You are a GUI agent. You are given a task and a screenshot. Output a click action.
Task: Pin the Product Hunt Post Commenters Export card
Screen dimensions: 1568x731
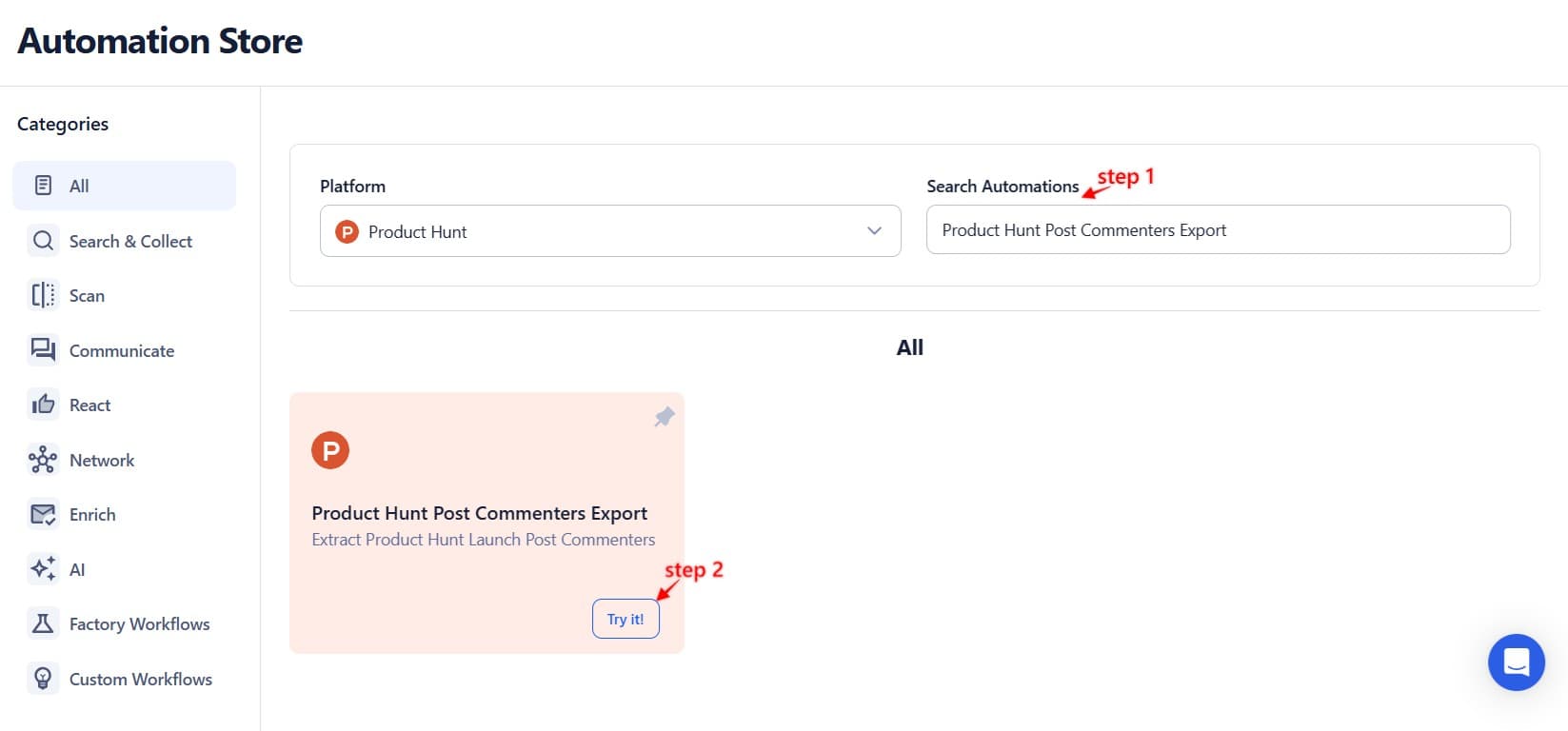click(664, 417)
